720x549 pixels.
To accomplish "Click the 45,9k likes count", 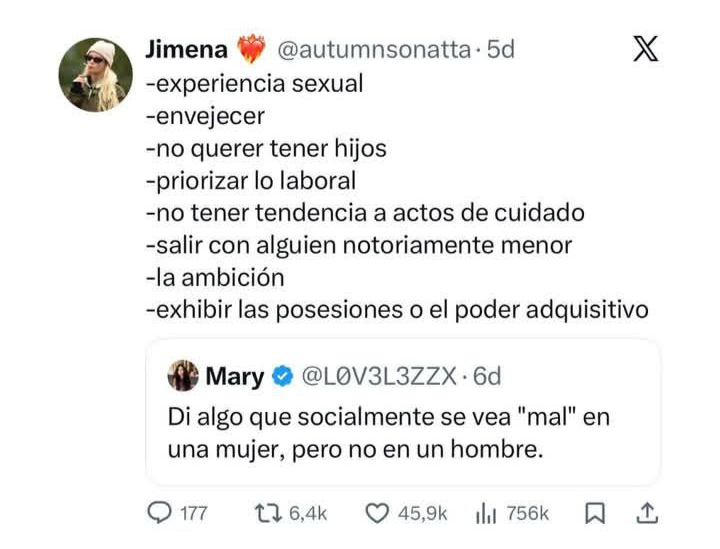I will coord(423,513).
